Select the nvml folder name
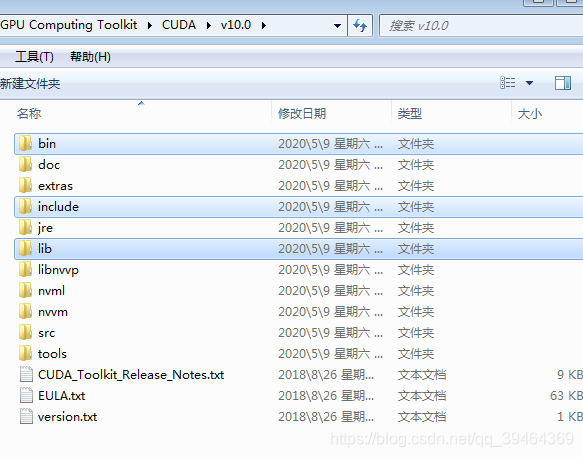 [x=51, y=290]
